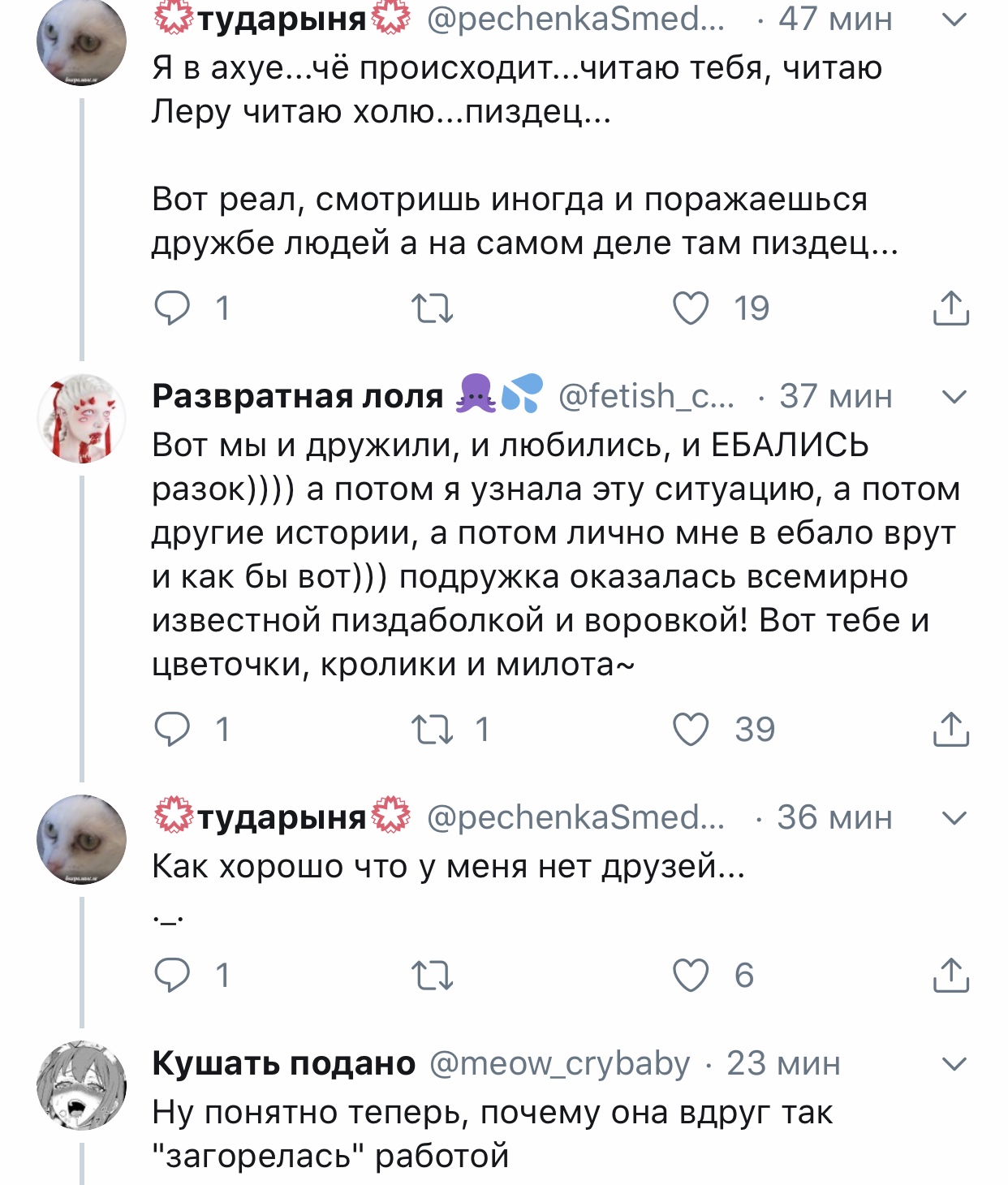Share the 36 мин tweet

pyautogui.click(x=950, y=975)
